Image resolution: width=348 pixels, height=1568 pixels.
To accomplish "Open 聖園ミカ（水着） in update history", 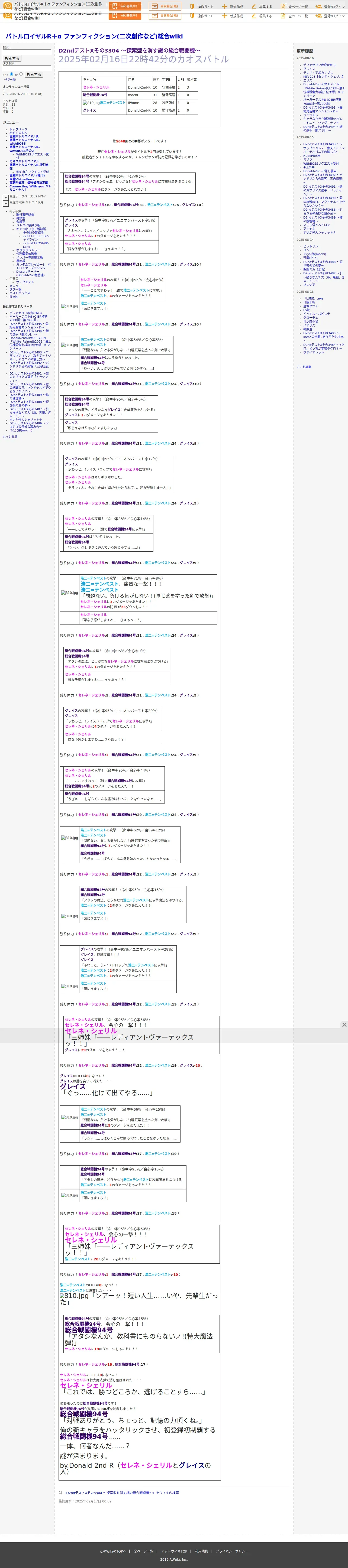I will coord(314,270).
